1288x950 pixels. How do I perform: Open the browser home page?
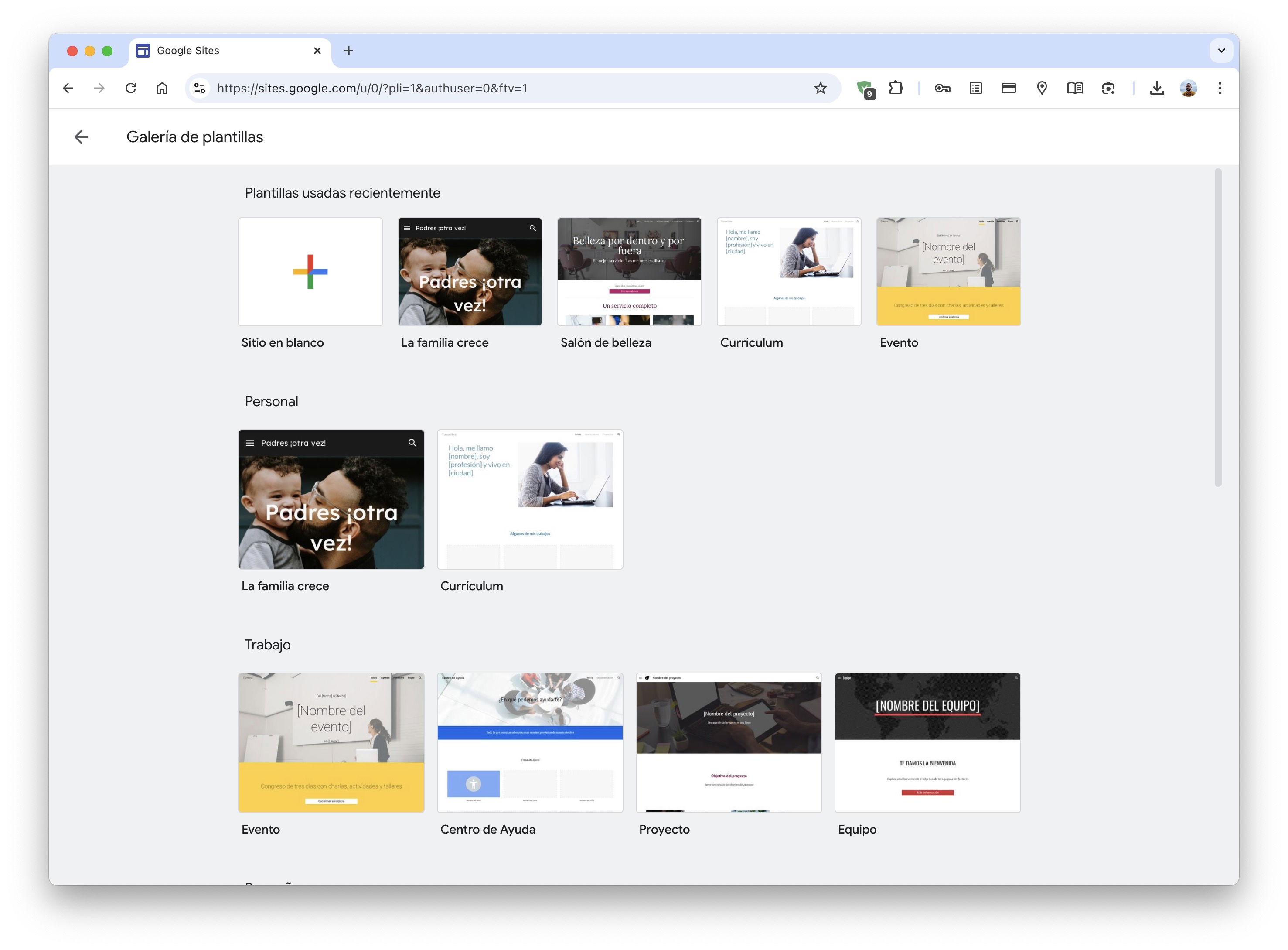pyautogui.click(x=162, y=88)
